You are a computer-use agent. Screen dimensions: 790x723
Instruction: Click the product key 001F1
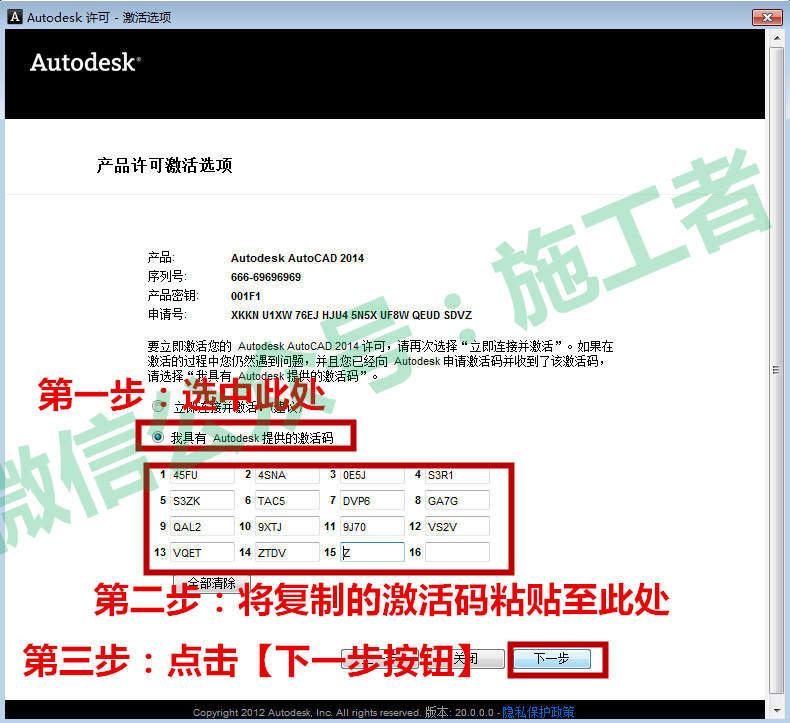click(245, 296)
